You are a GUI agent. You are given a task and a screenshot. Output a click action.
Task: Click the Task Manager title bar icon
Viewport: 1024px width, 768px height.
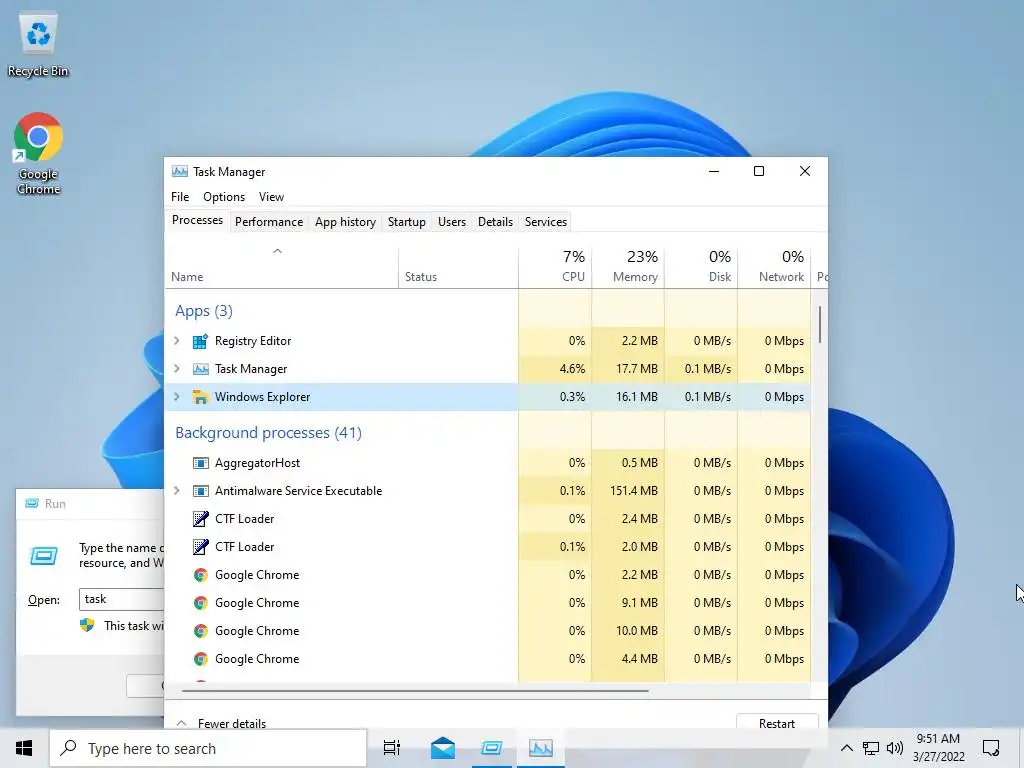(x=180, y=172)
